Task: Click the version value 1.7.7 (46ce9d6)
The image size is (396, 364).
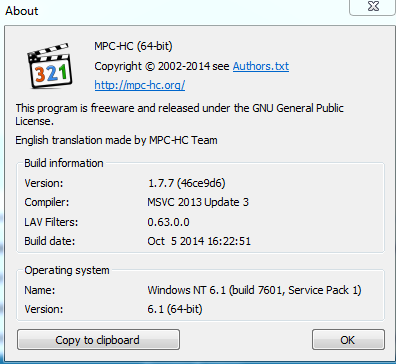Action: click(x=187, y=183)
